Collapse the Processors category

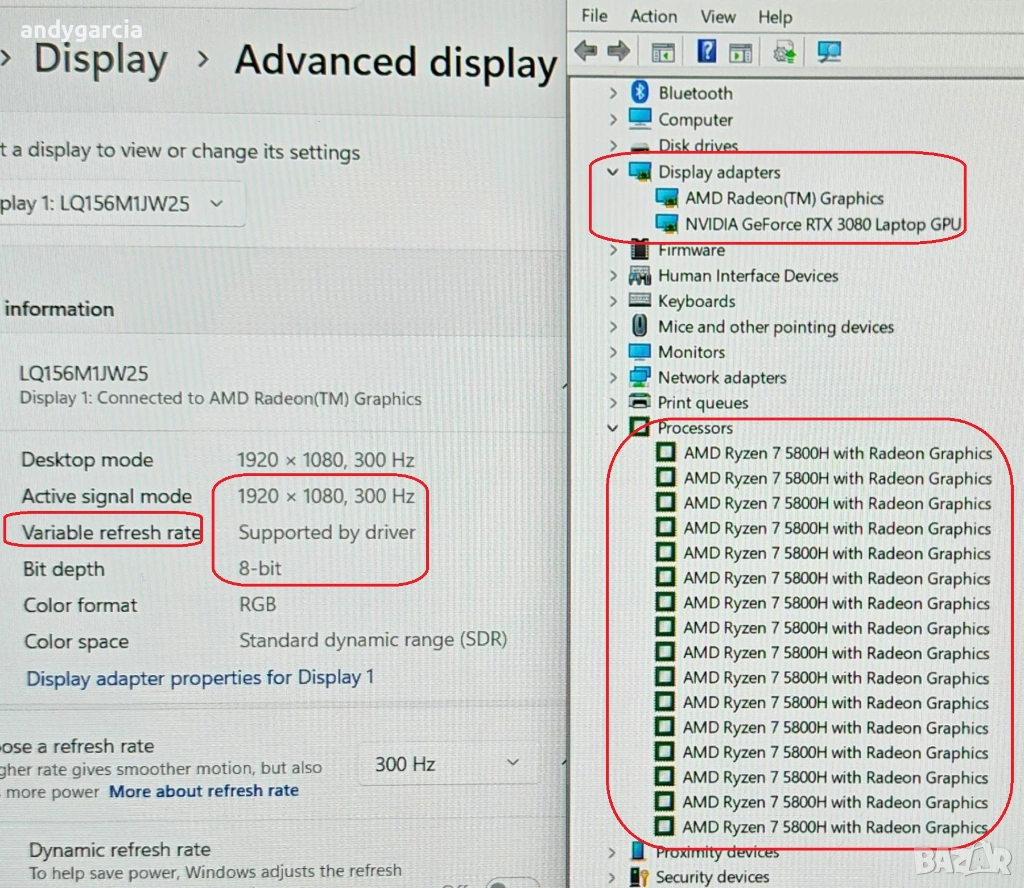(x=613, y=428)
